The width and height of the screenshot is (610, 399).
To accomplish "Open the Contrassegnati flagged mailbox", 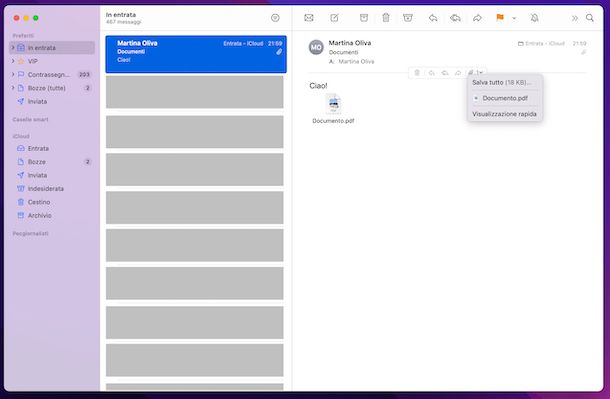I will point(49,74).
